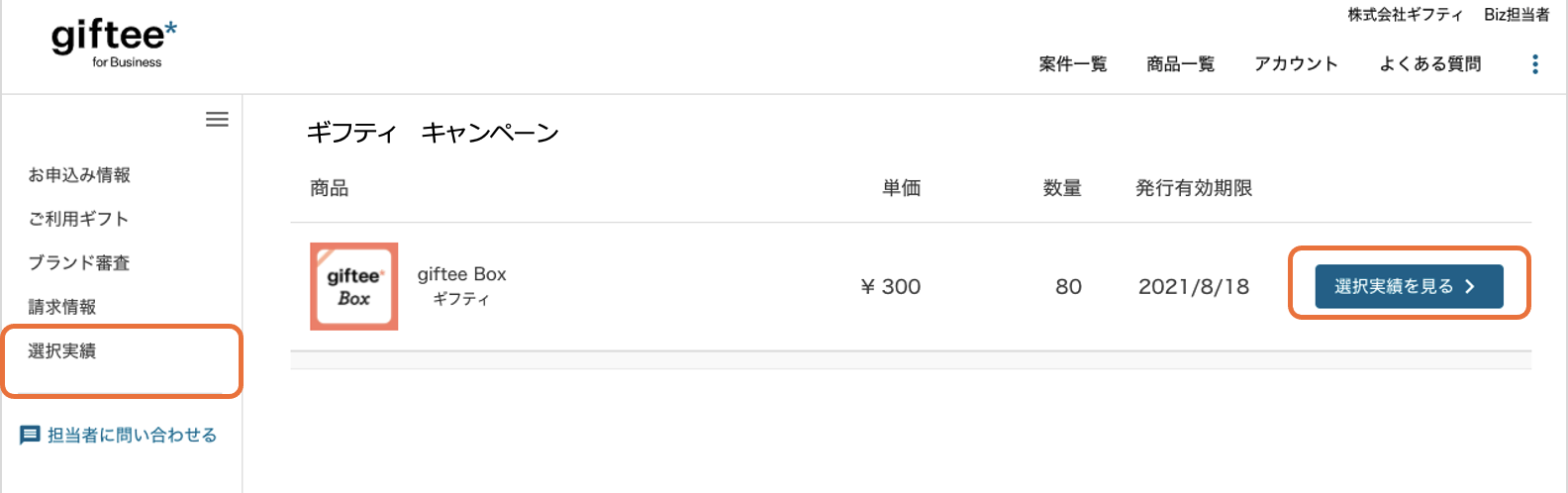
Task: Click the 担当者に問い合わせる link
Action: pyautogui.click(x=132, y=435)
